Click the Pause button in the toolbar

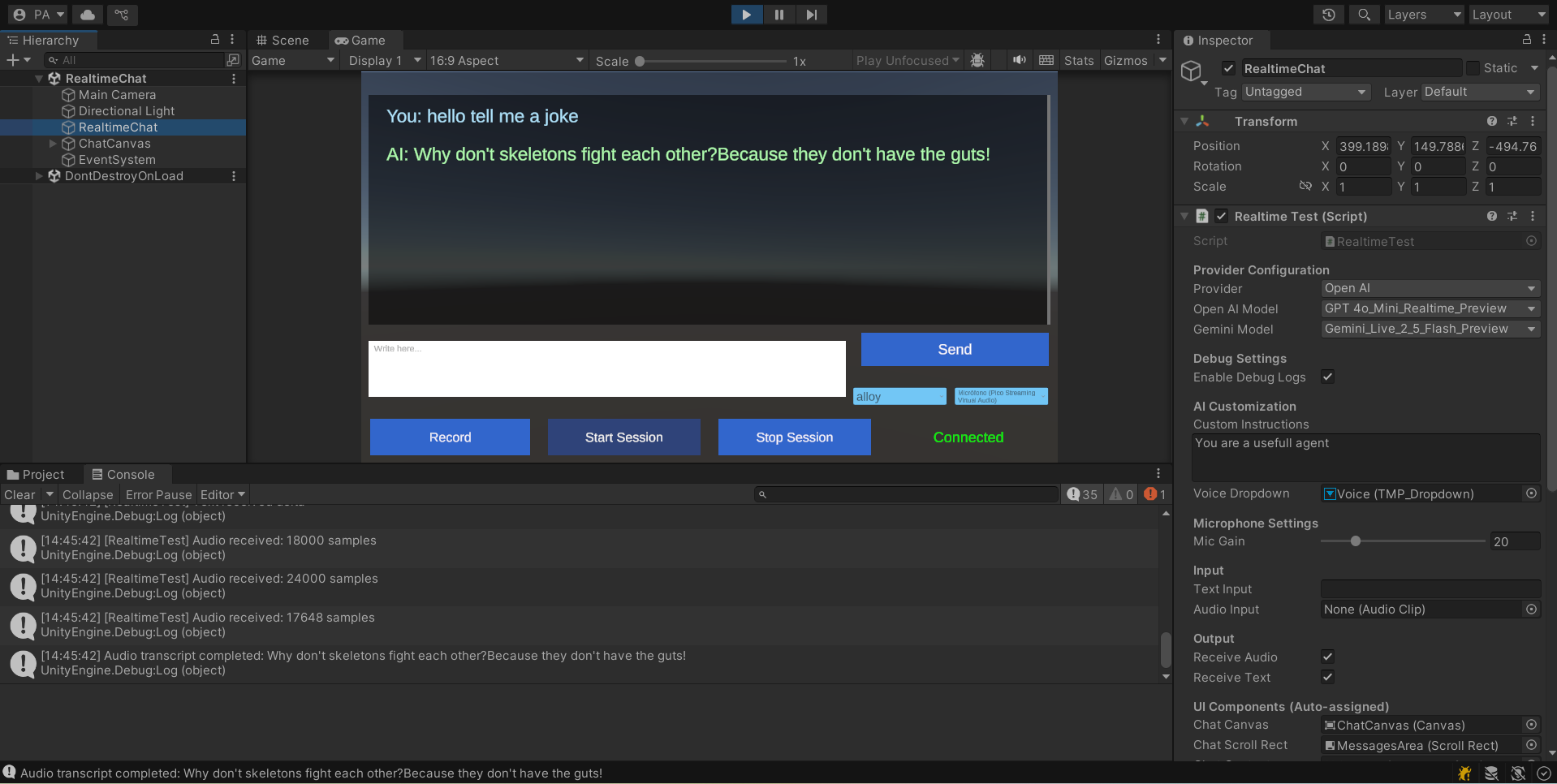(x=778, y=14)
